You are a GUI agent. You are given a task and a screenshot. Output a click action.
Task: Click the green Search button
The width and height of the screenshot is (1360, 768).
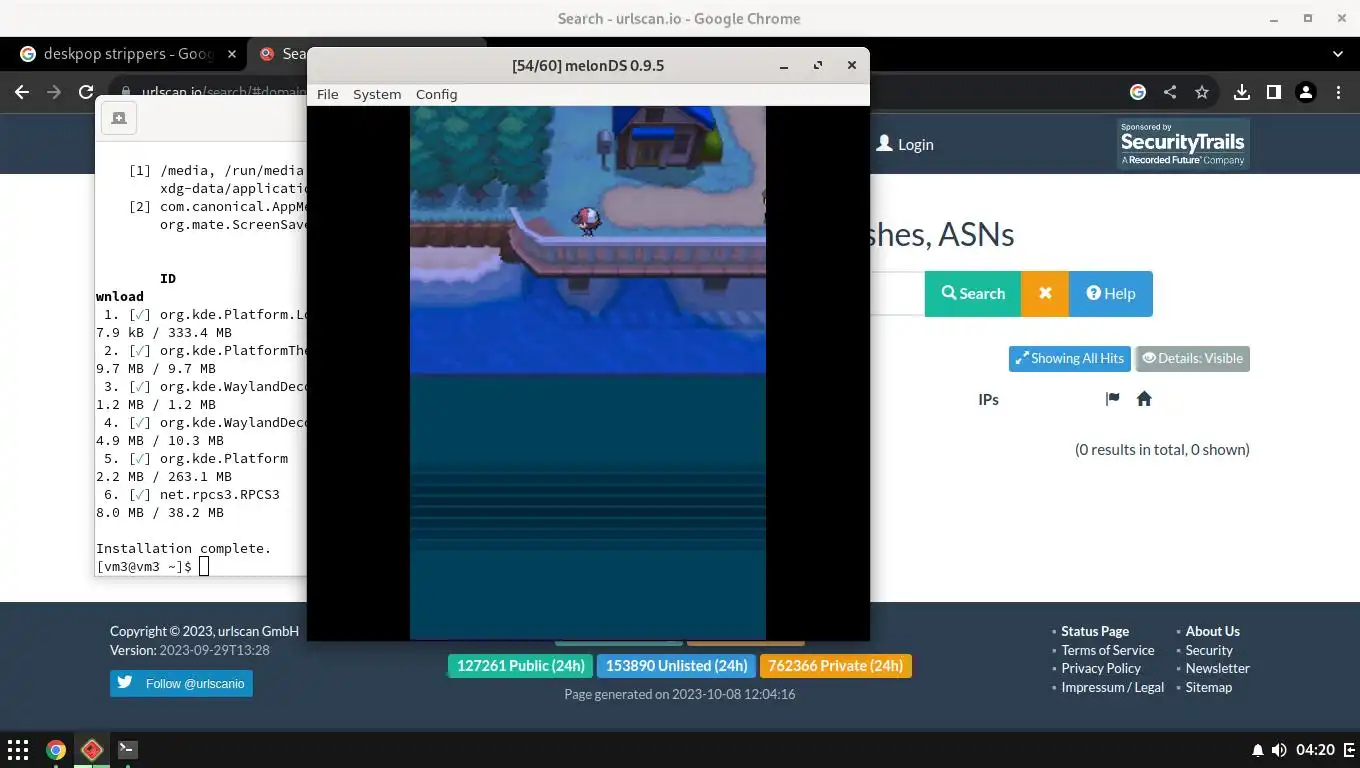point(972,293)
